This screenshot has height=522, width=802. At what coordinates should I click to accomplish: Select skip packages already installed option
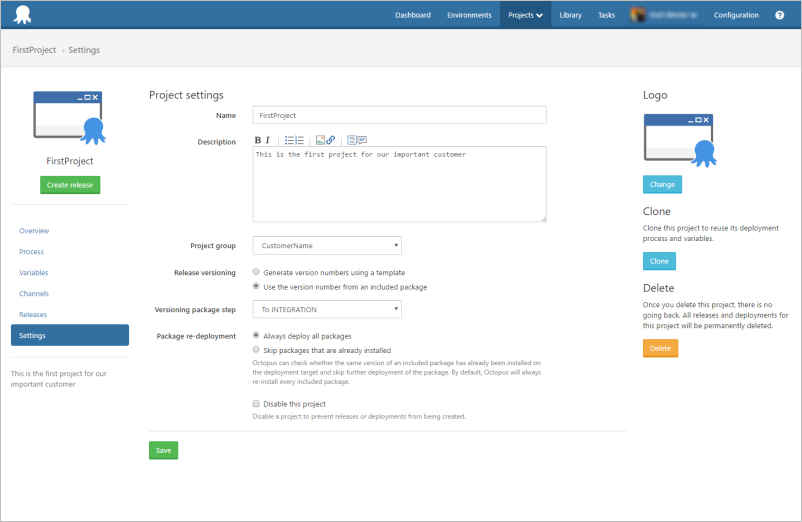click(x=257, y=350)
